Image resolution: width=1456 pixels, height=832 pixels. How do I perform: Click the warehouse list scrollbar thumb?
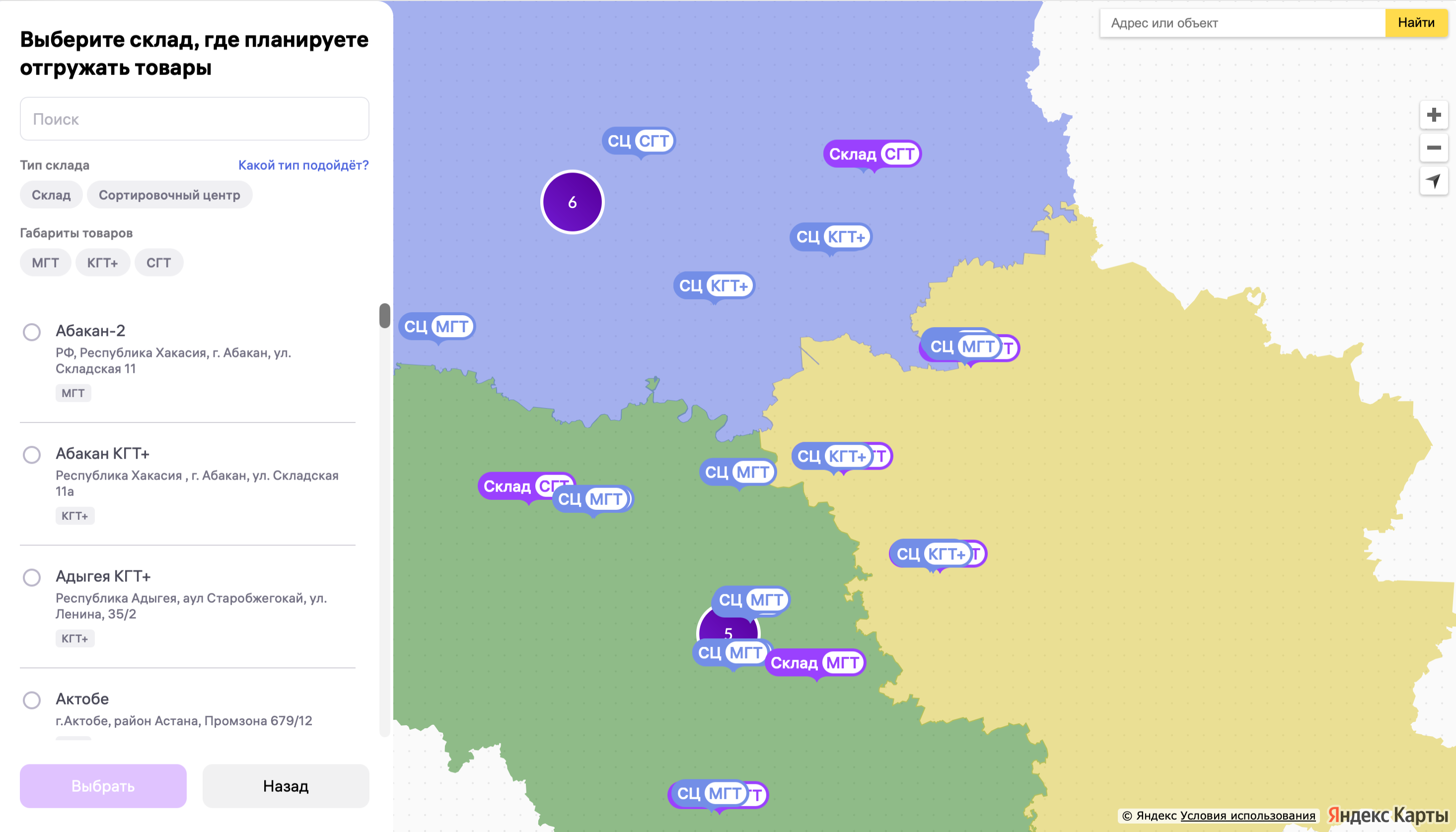pyautogui.click(x=384, y=315)
